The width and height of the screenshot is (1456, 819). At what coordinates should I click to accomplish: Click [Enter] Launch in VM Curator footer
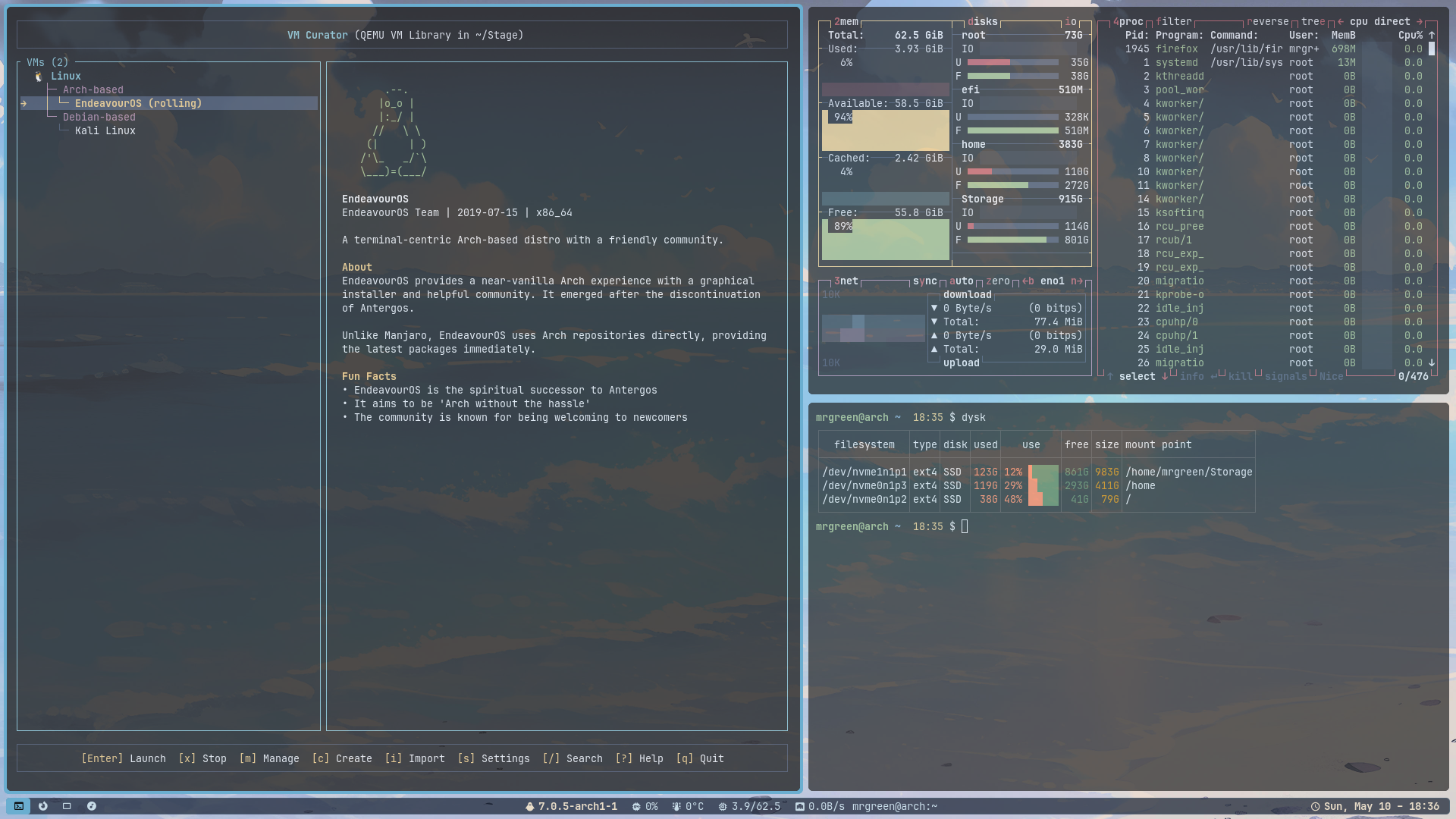click(x=124, y=758)
